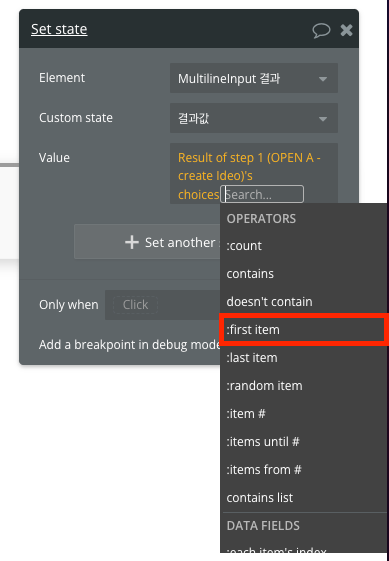Screen dimensions: 389x561
Task: Click the Search input field
Action: coord(262,194)
